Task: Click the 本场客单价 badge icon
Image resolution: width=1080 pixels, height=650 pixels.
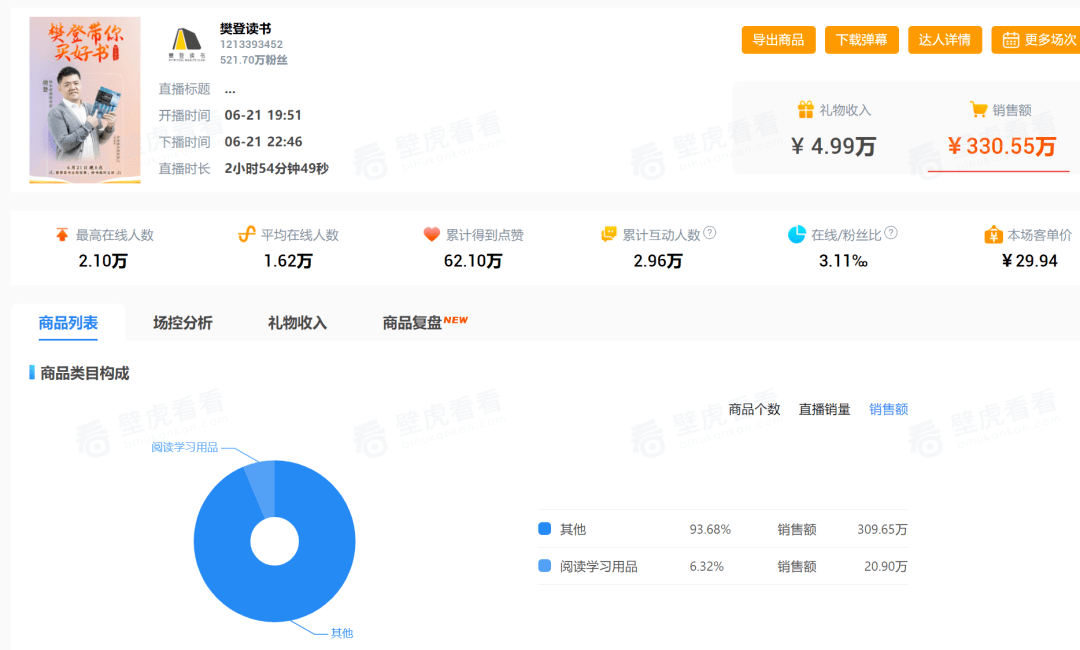Action: [993, 235]
